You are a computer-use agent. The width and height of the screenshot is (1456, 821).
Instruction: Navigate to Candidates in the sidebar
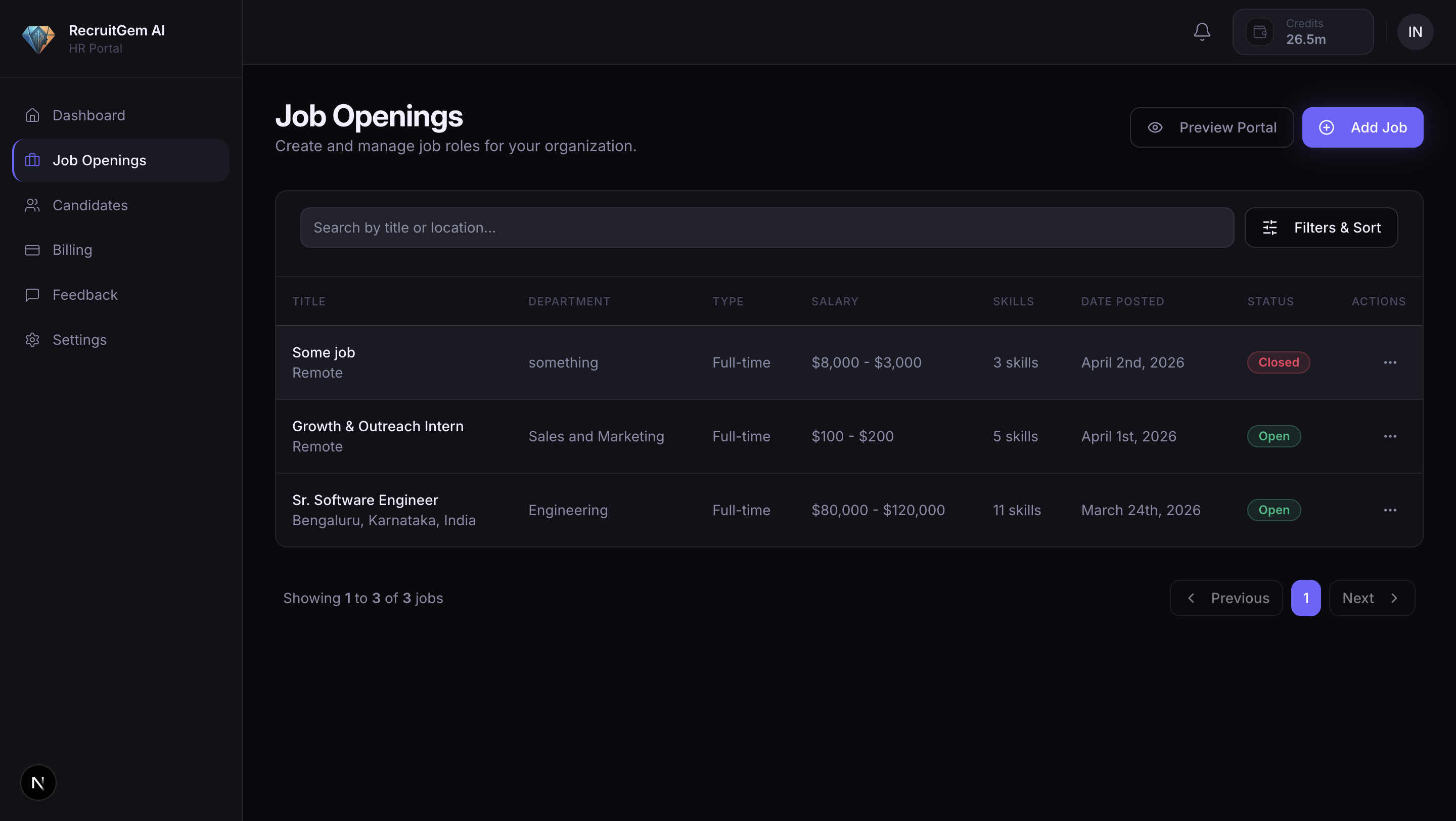click(x=90, y=205)
